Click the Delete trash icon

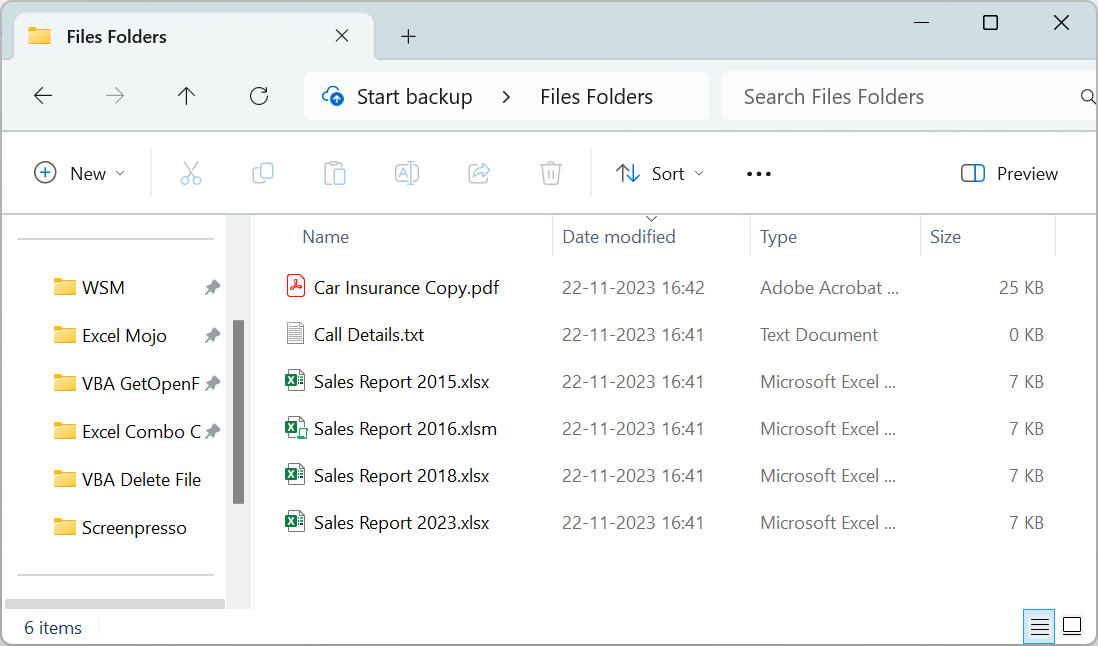click(551, 173)
